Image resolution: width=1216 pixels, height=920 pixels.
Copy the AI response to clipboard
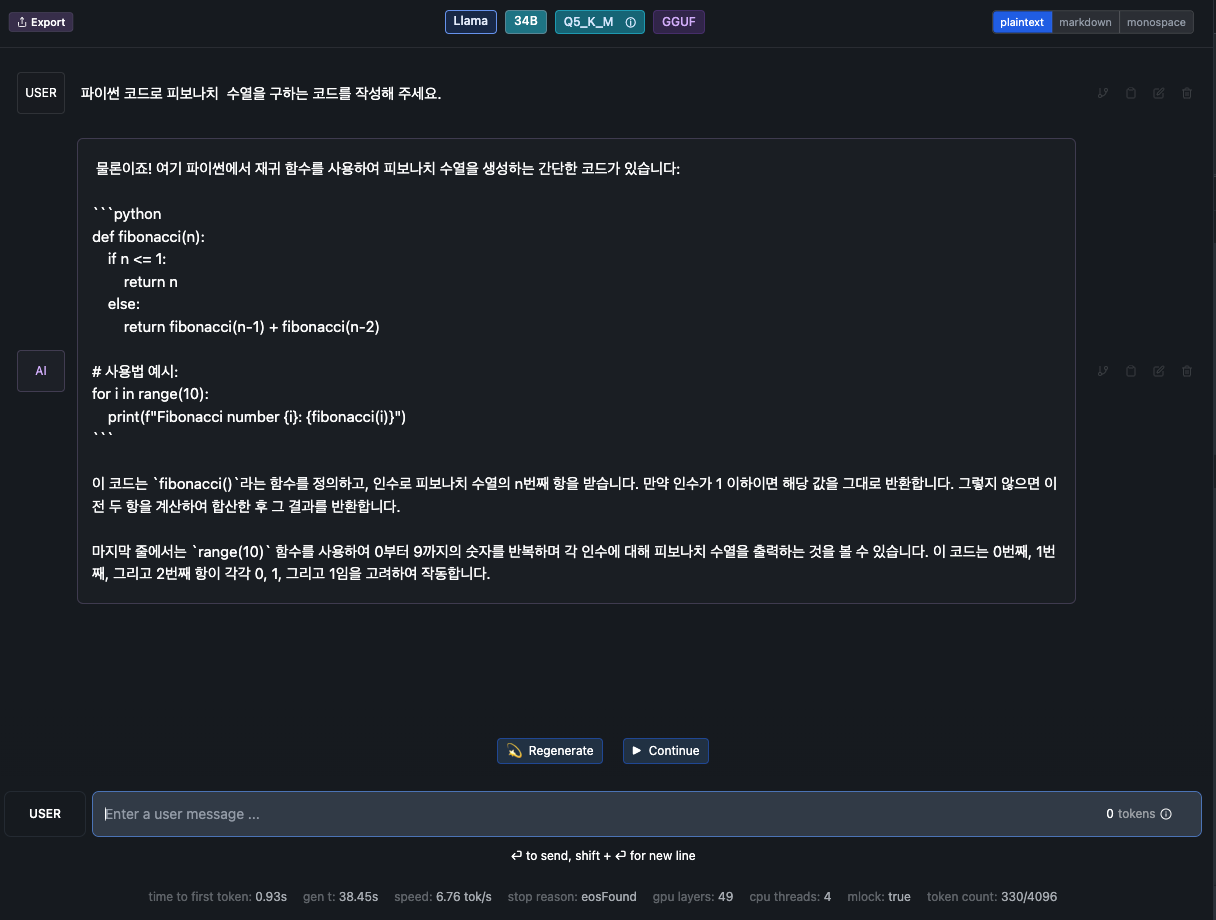[x=1131, y=371]
